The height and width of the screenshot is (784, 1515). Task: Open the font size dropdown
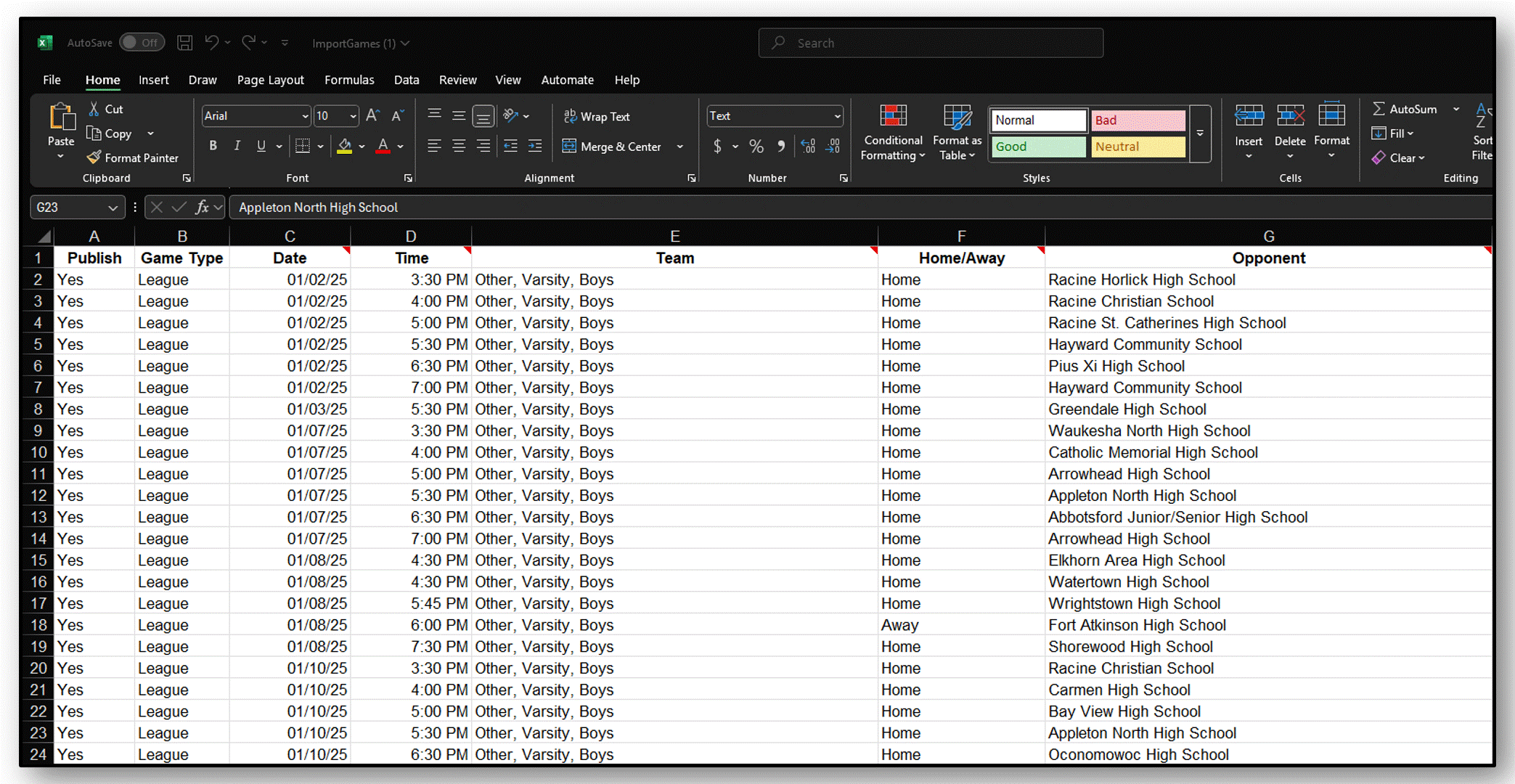pos(354,116)
